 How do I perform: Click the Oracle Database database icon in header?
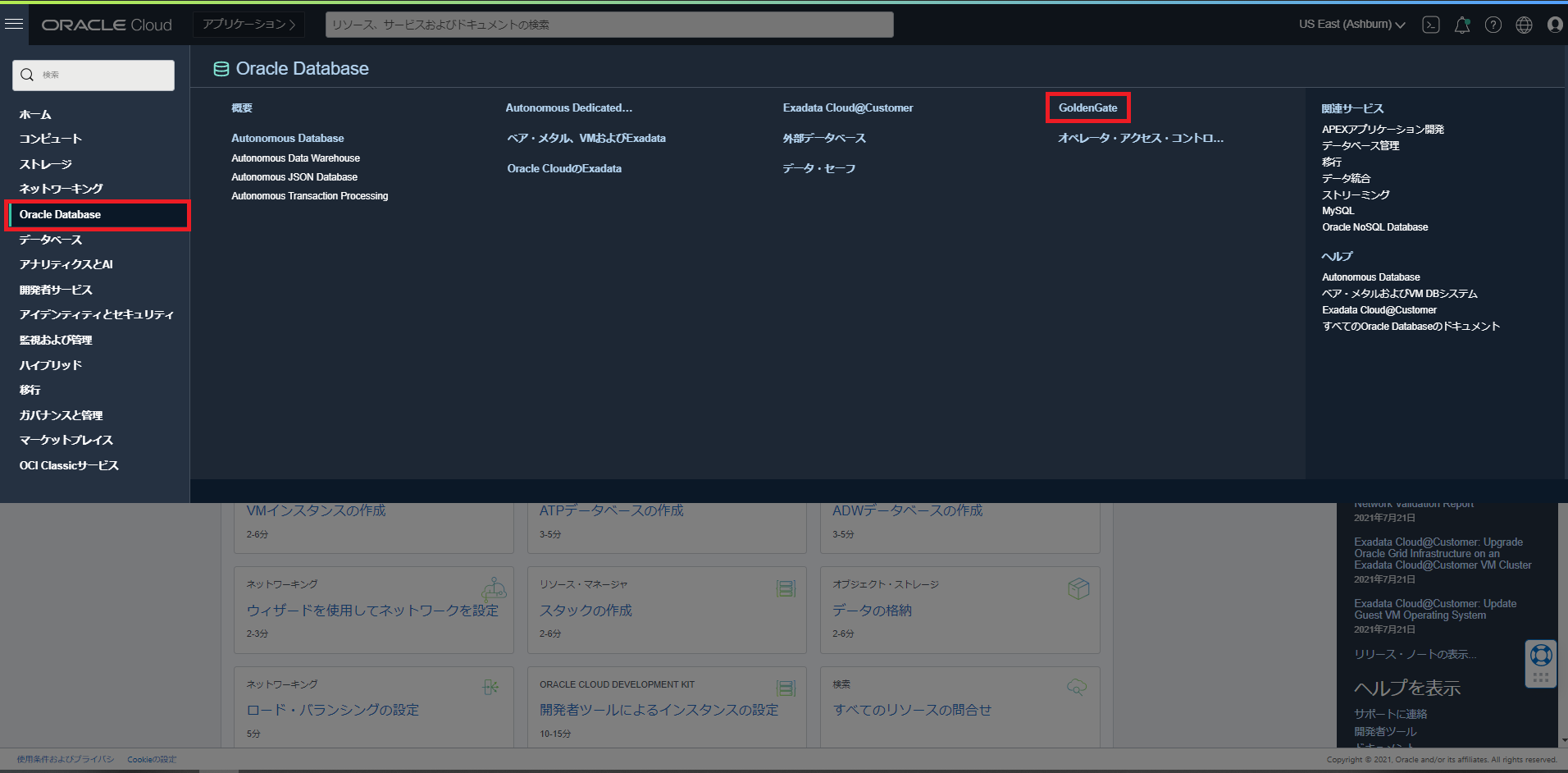coord(221,69)
